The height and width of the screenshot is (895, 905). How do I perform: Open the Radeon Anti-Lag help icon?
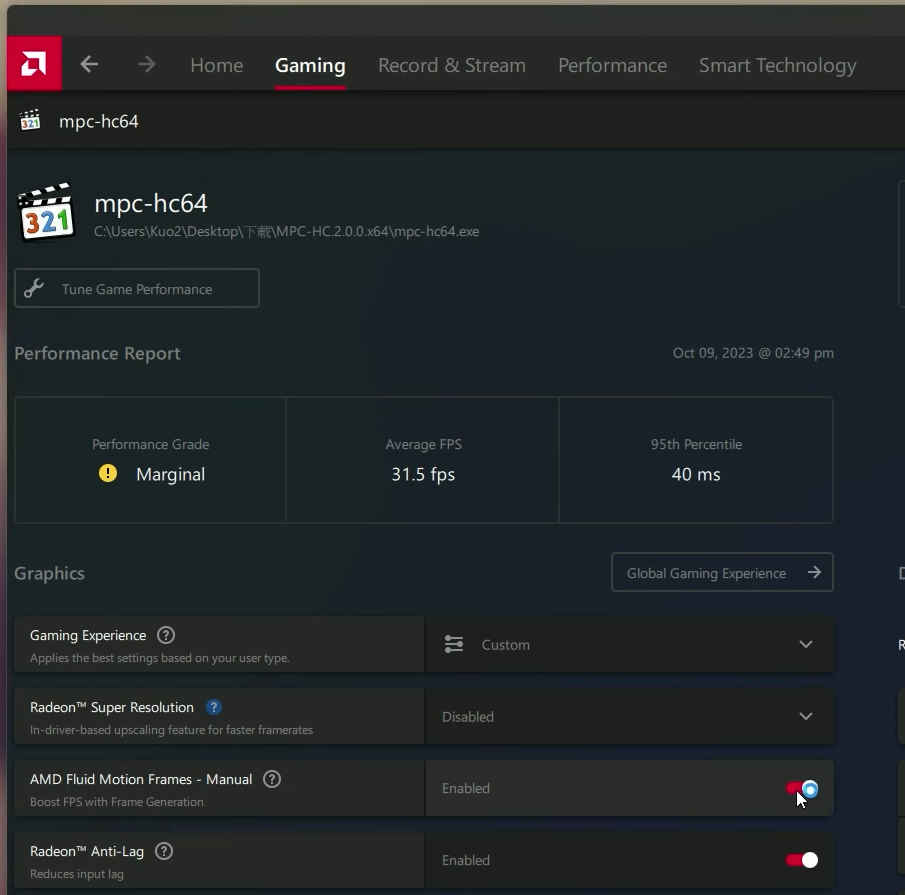[x=164, y=851]
